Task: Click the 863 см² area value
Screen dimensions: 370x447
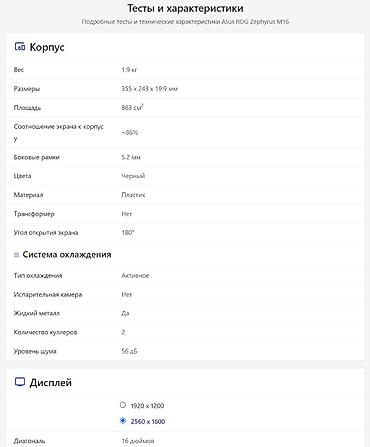Action: click(x=132, y=107)
